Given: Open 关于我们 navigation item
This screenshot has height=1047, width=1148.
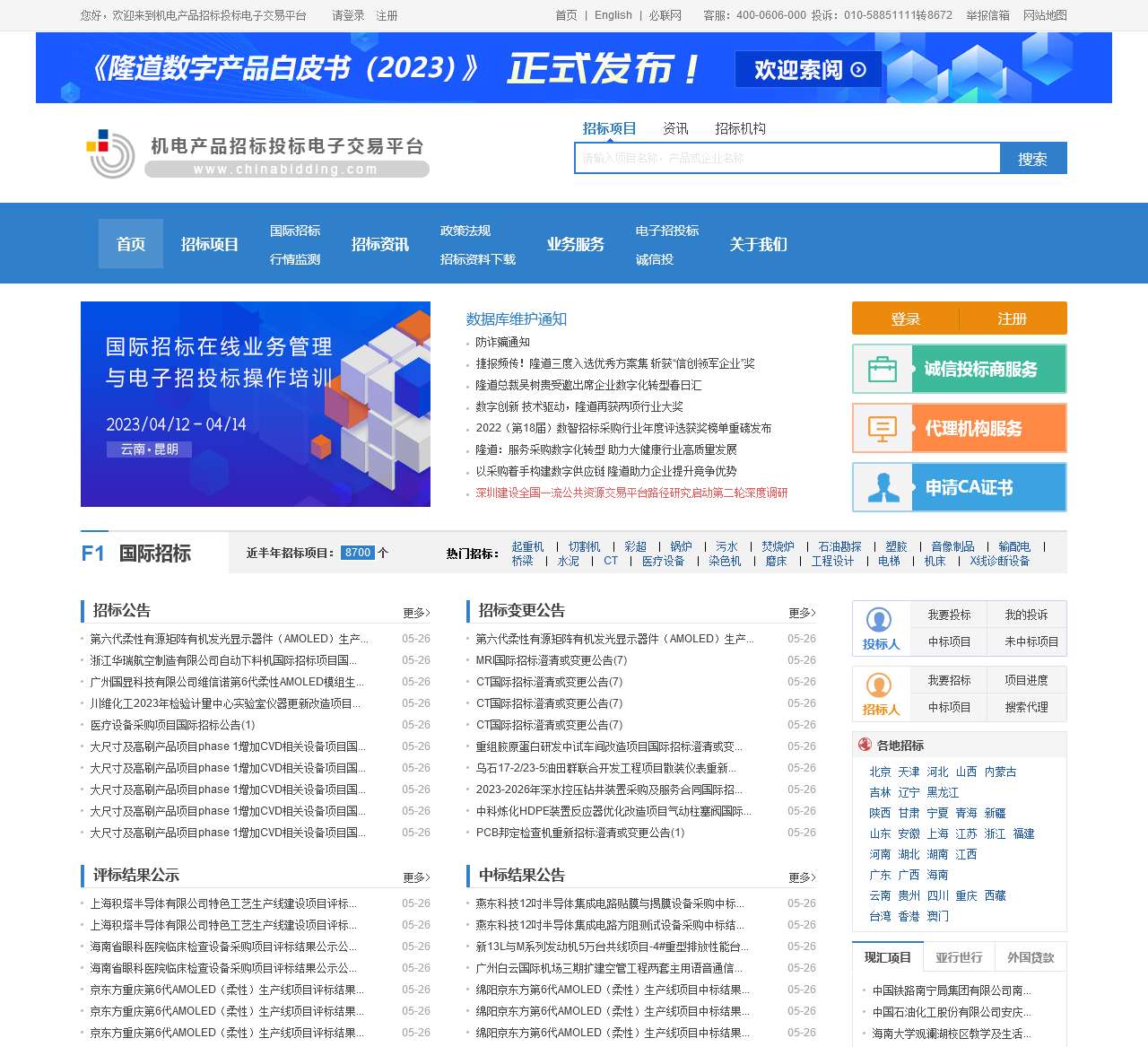Looking at the screenshot, I should tap(758, 244).
